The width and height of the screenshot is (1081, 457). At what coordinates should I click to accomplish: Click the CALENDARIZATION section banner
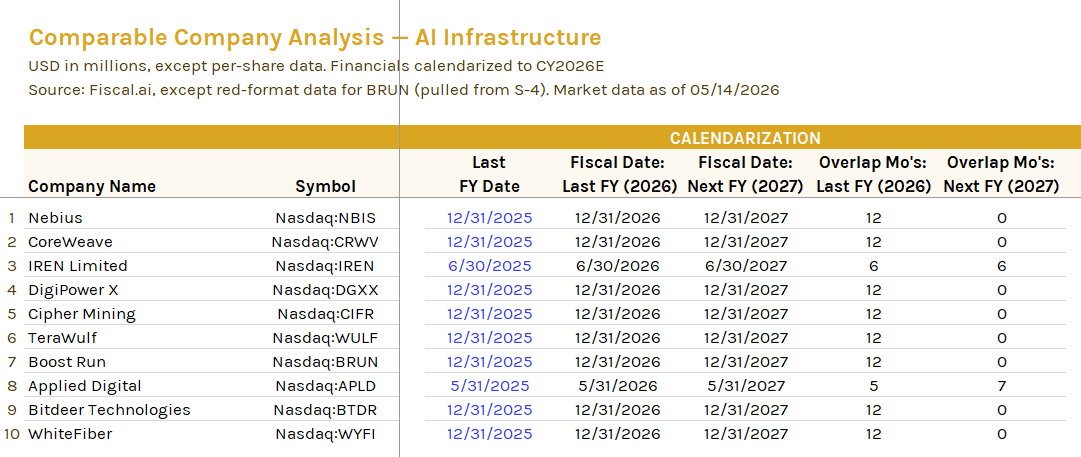pyautogui.click(x=745, y=138)
